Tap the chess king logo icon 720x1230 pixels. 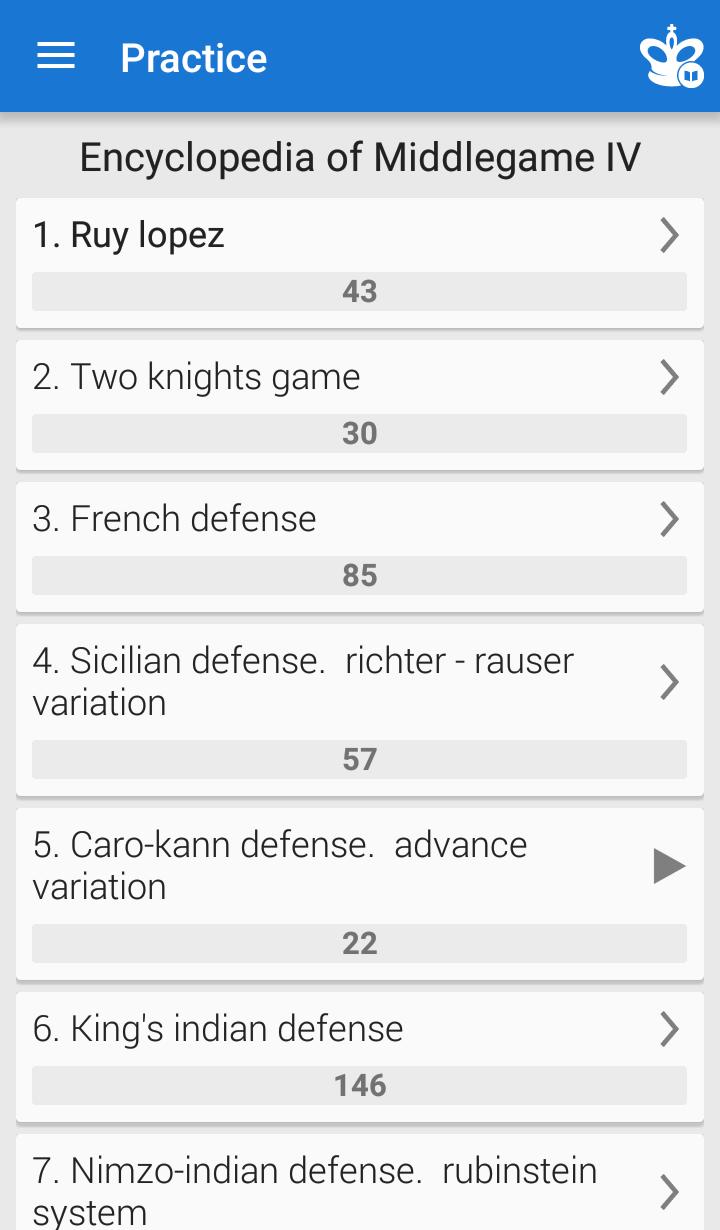tap(672, 58)
